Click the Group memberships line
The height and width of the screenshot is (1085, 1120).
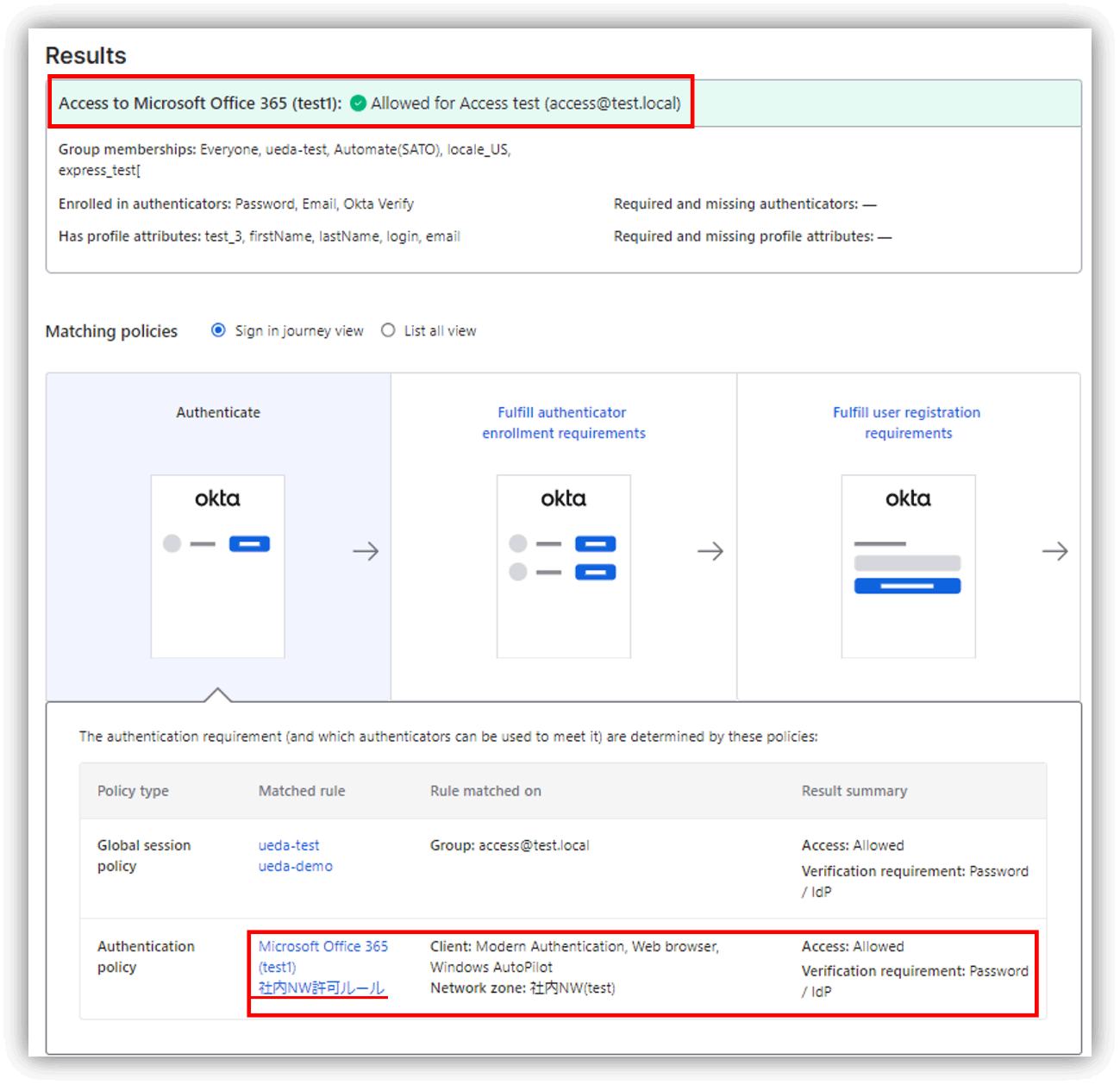285,160
